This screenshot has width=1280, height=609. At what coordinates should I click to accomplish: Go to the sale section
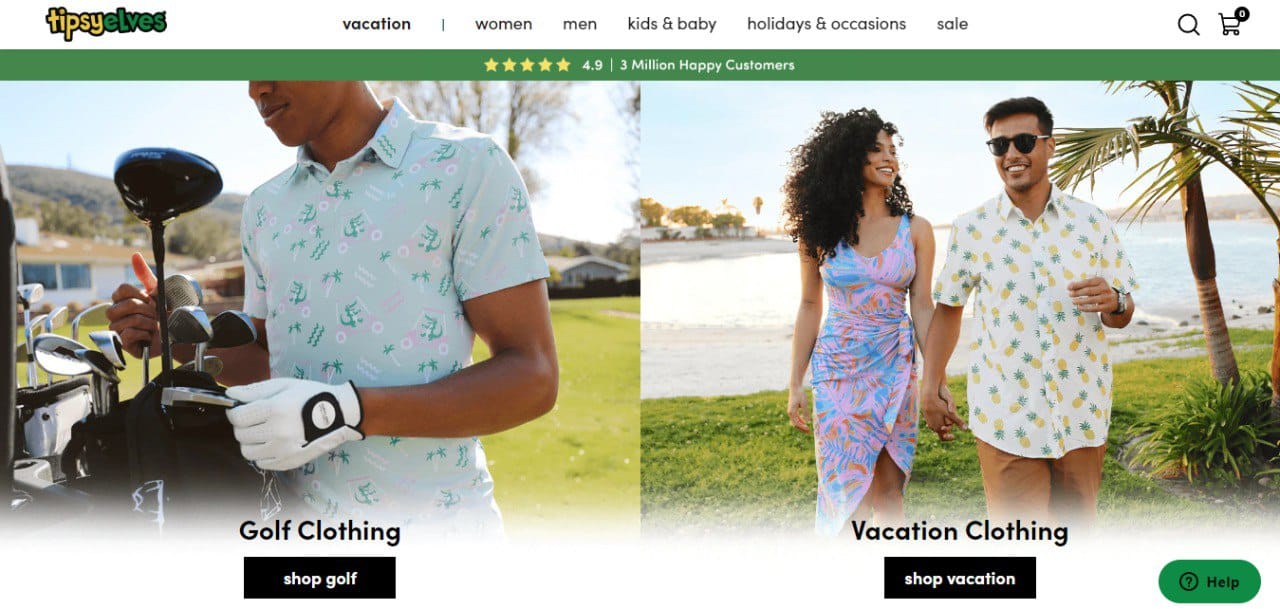[952, 24]
